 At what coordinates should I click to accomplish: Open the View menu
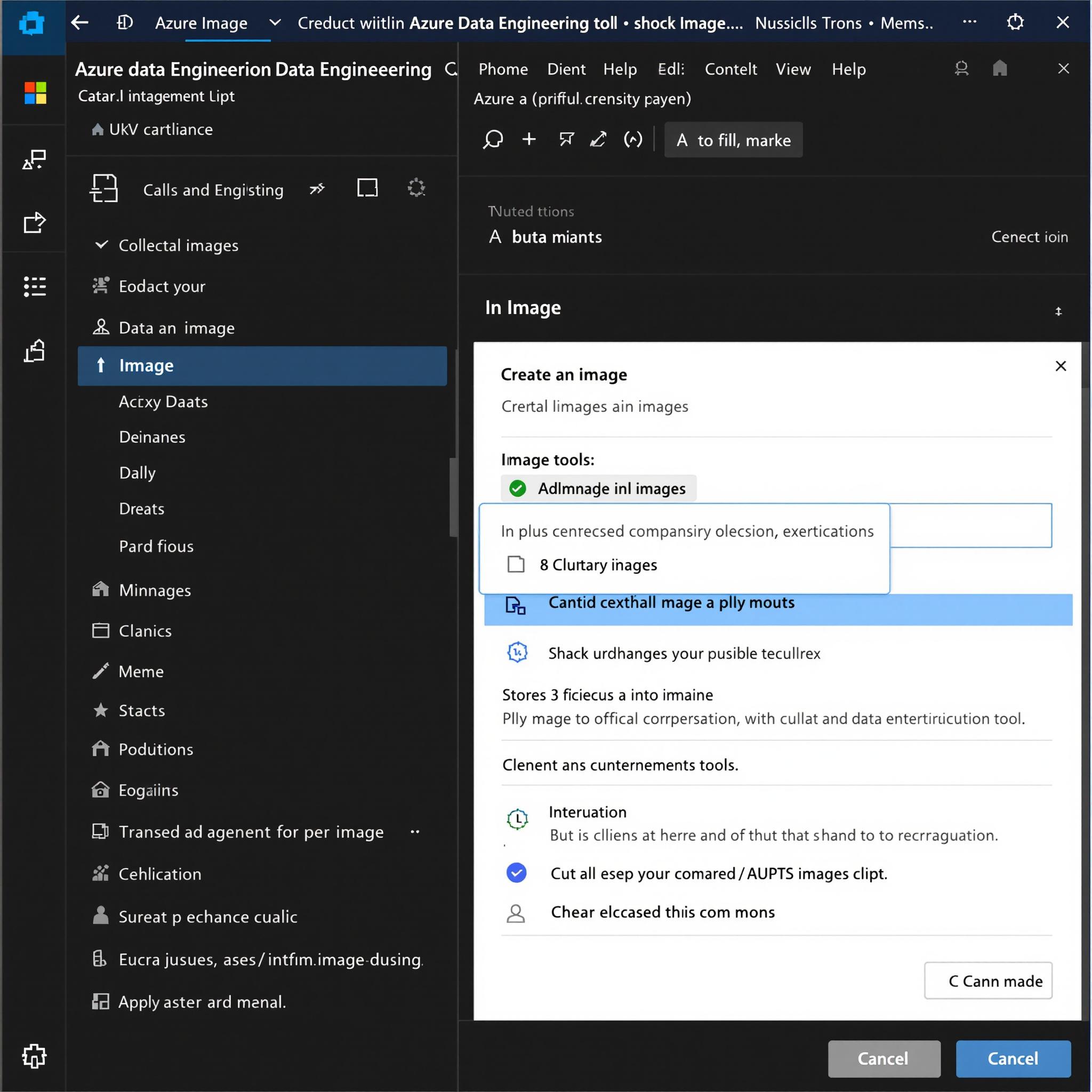click(792, 69)
